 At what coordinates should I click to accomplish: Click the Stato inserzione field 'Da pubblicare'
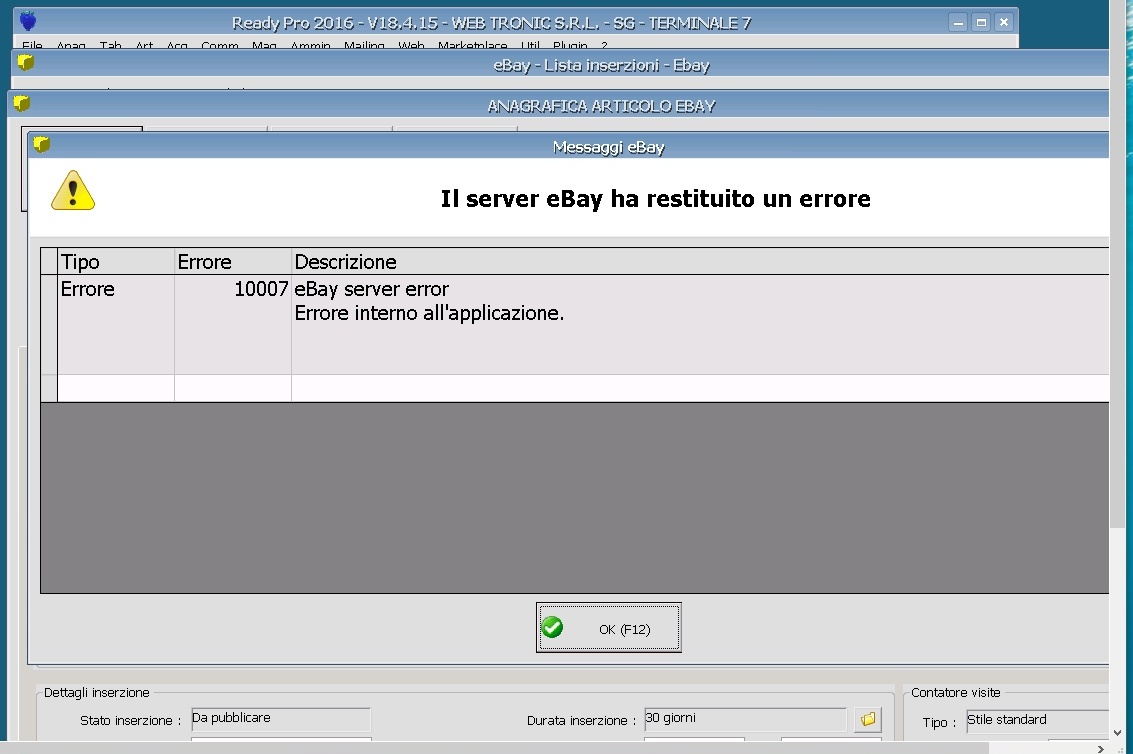tap(280, 719)
